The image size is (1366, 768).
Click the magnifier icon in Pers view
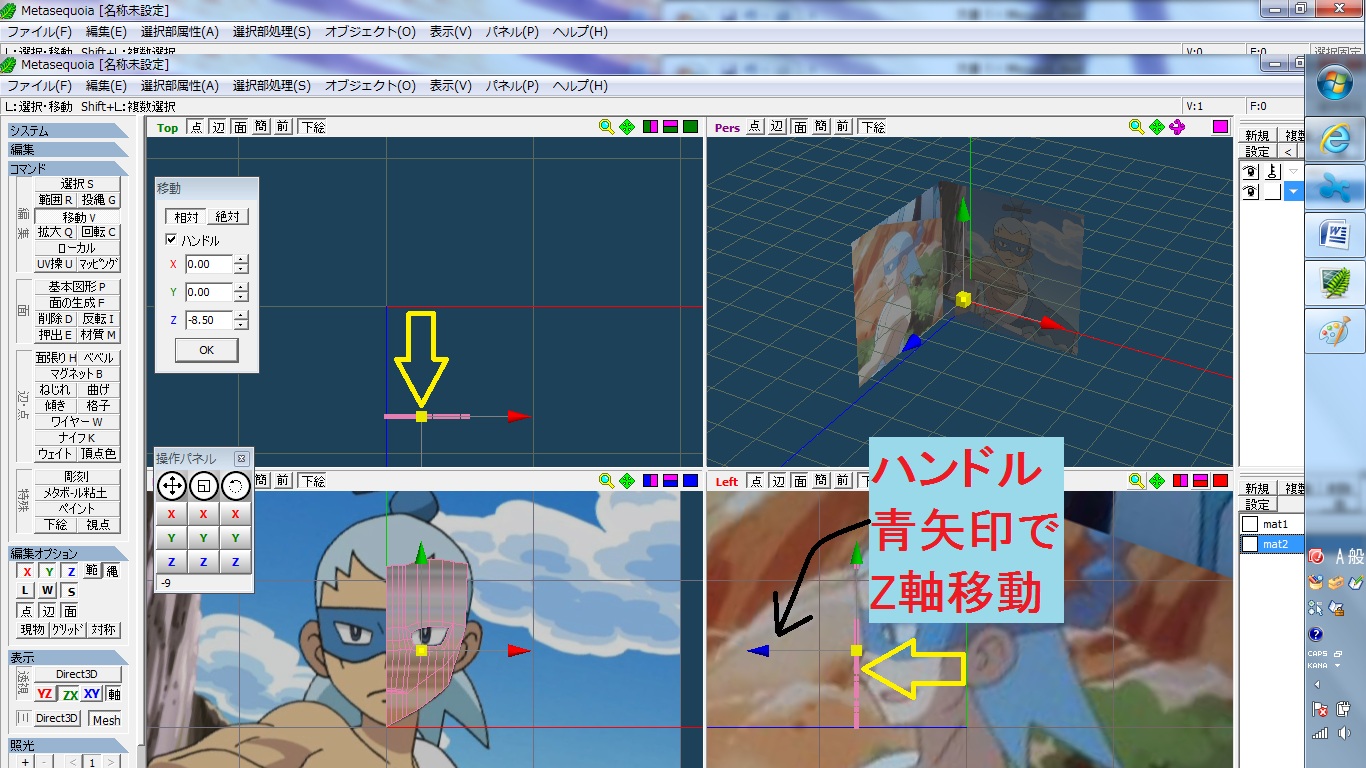pyautogui.click(x=1136, y=127)
